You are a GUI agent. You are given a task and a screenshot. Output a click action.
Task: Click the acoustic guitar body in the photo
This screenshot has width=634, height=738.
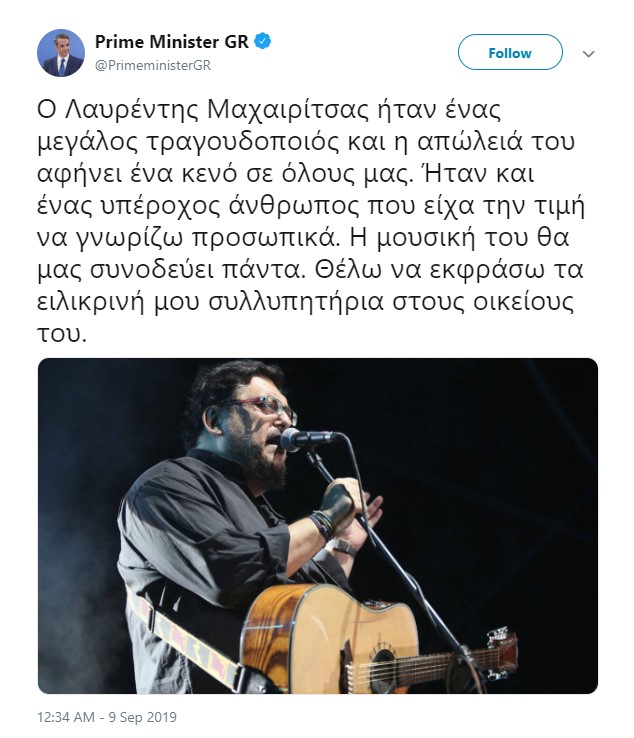click(x=329, y=640)
